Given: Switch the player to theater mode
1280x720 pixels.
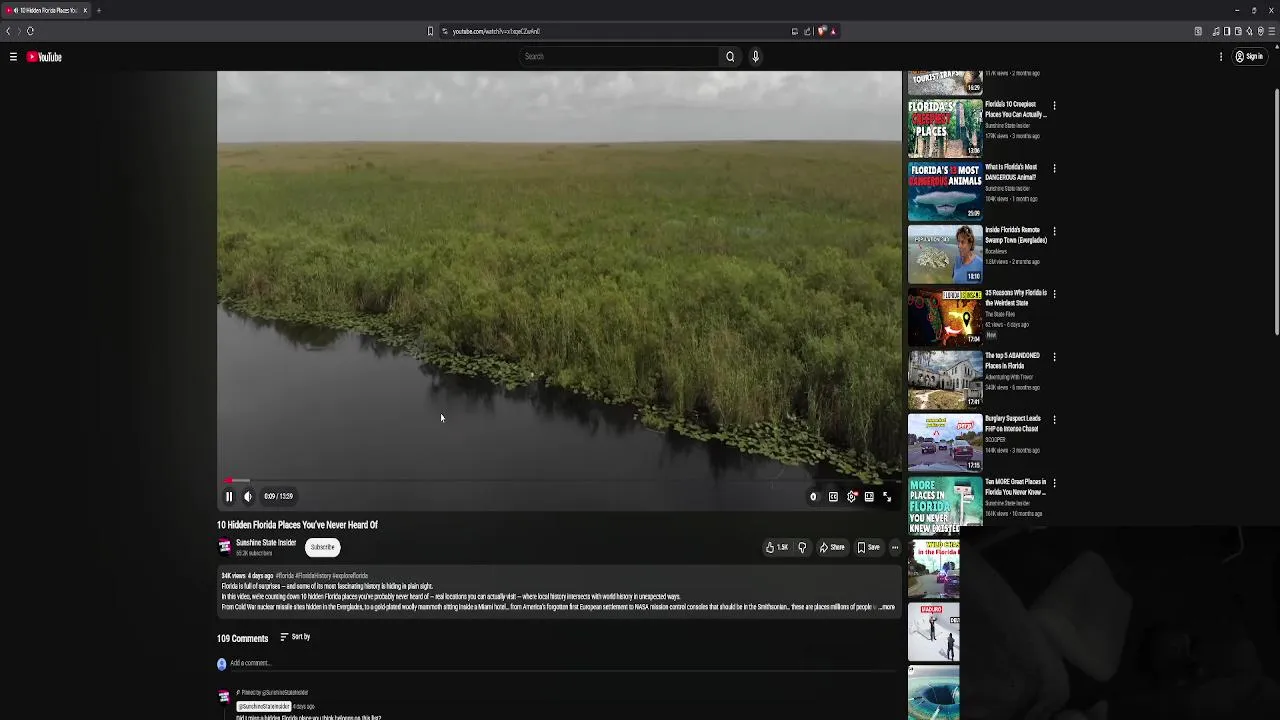Looking at the screenshot, I should pos(869,496).
